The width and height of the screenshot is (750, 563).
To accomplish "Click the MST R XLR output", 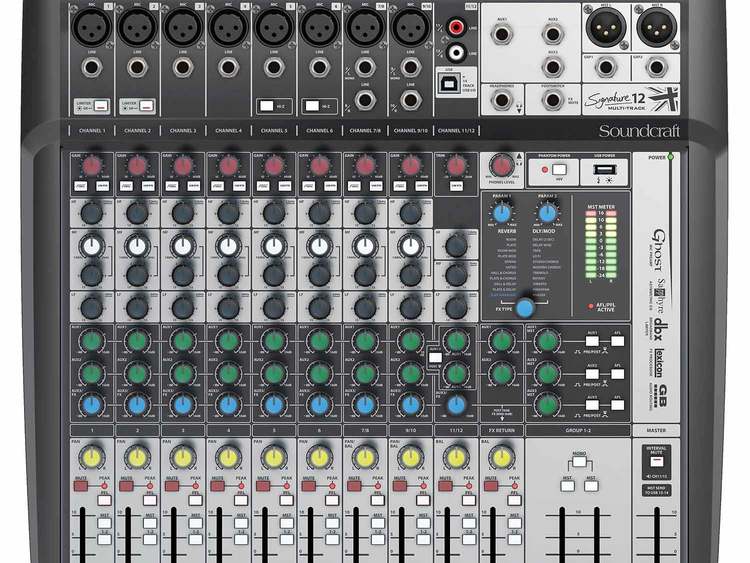I will (657, 27).
